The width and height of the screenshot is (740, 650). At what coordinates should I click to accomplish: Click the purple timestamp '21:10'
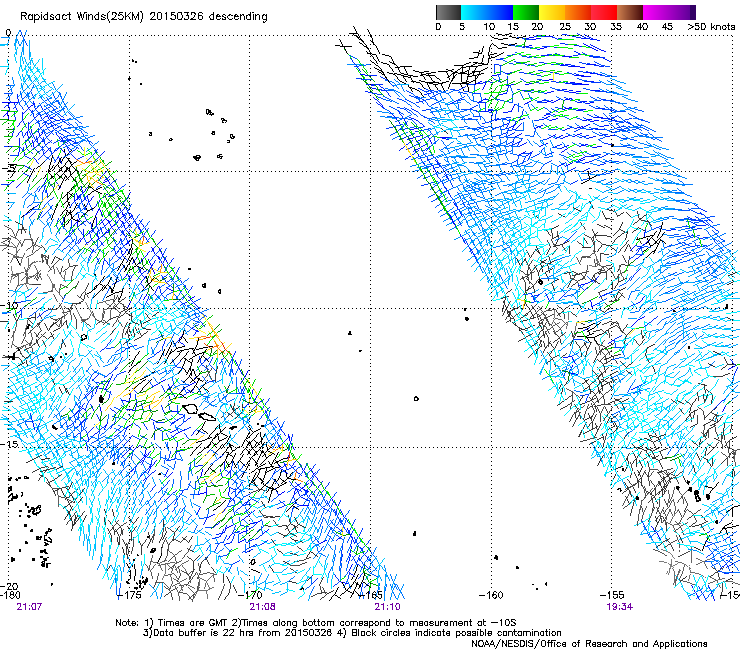(387, 607)
